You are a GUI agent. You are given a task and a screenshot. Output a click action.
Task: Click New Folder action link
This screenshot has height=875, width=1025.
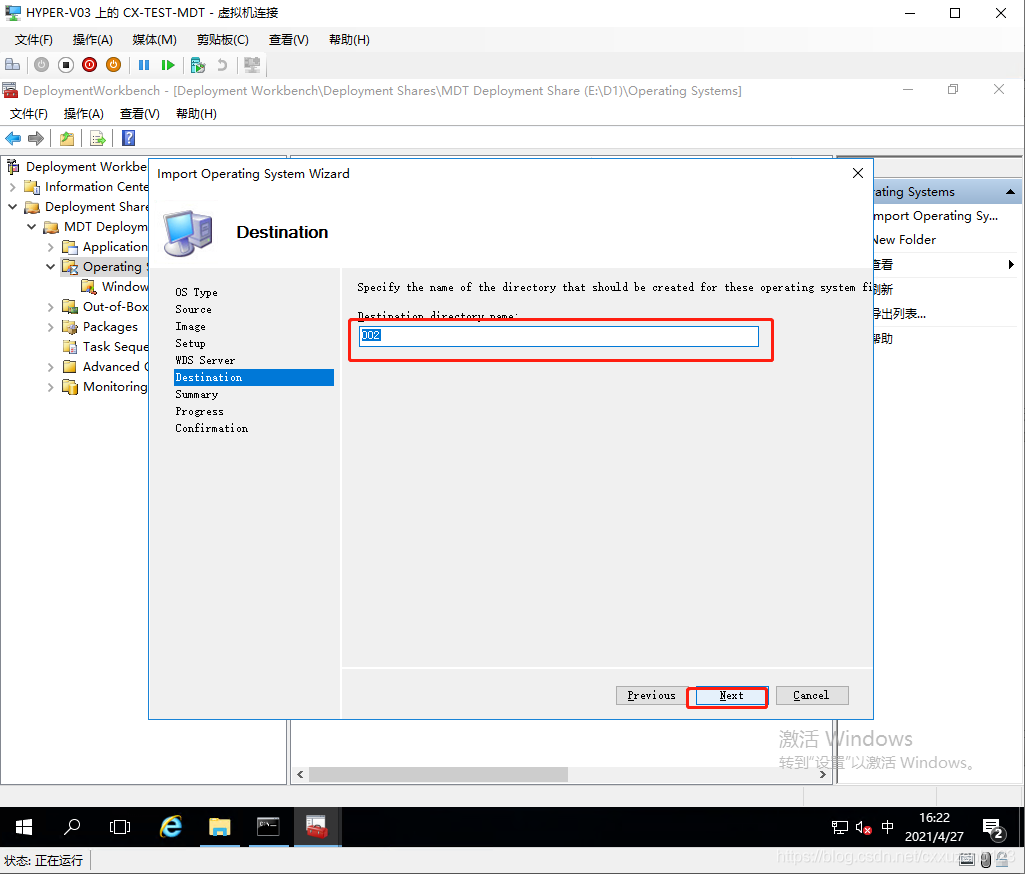[905, 240]
